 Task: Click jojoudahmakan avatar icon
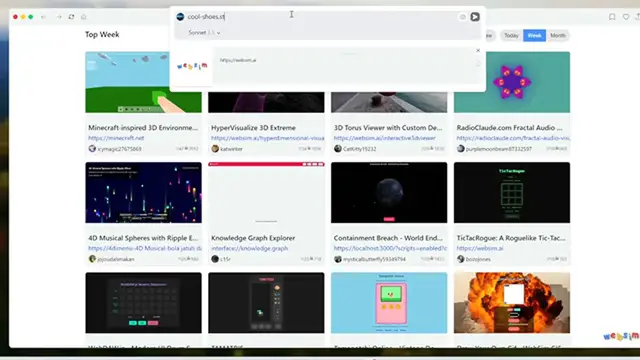[92, 259]
